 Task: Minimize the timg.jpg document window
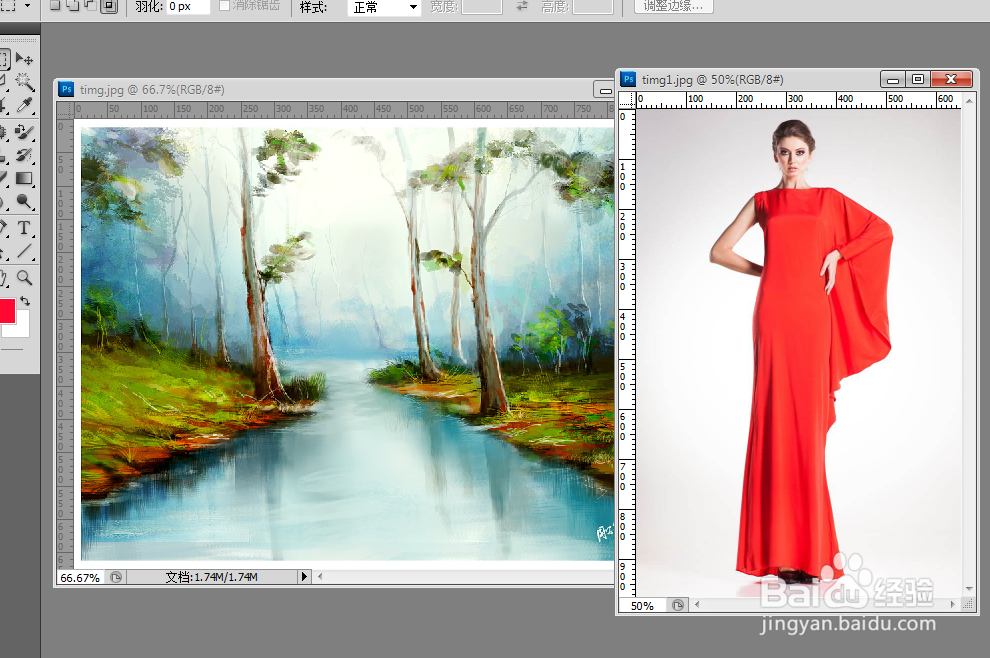605,90
